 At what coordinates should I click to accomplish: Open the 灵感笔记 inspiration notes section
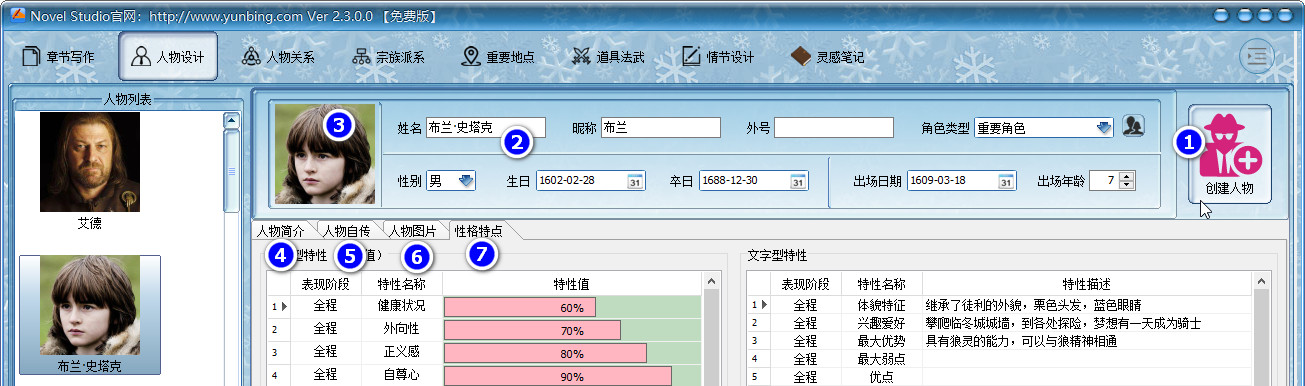coord(828,56)
